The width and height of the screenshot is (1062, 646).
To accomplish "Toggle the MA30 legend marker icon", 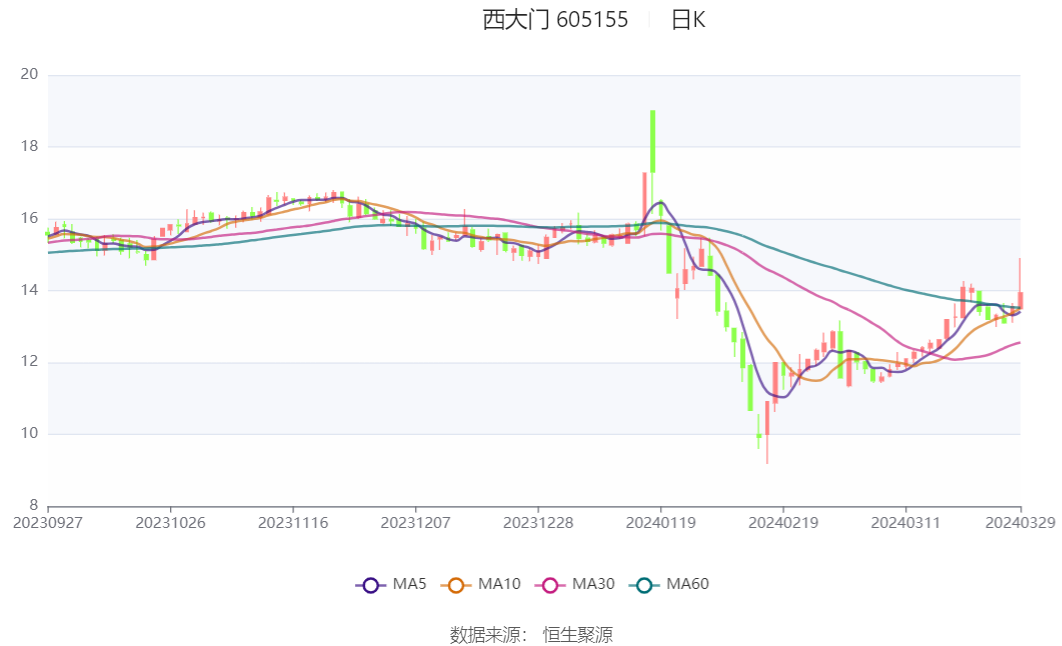I will pos(550,585).
